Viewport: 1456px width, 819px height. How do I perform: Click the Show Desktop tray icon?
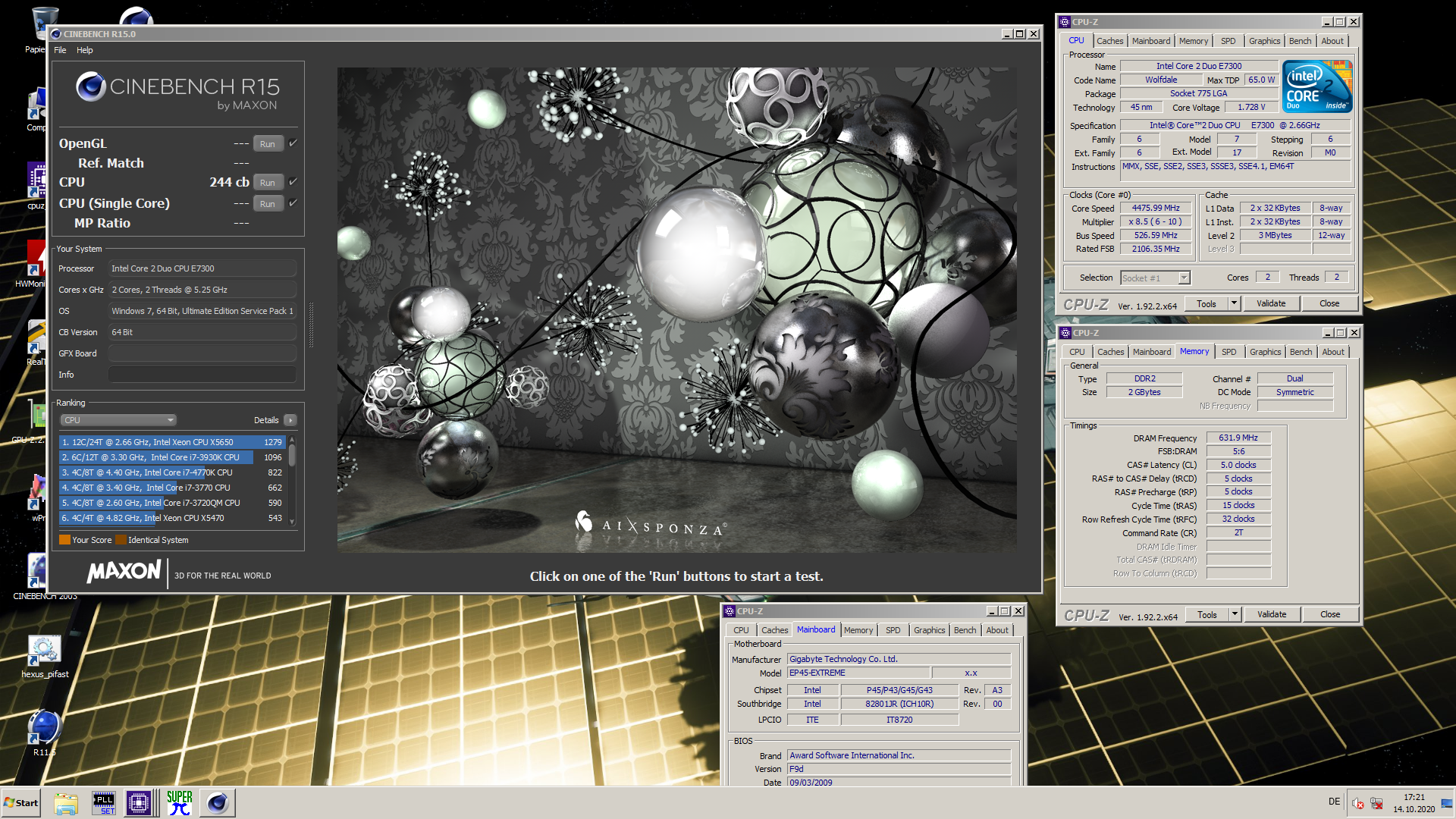[1448, 802]
